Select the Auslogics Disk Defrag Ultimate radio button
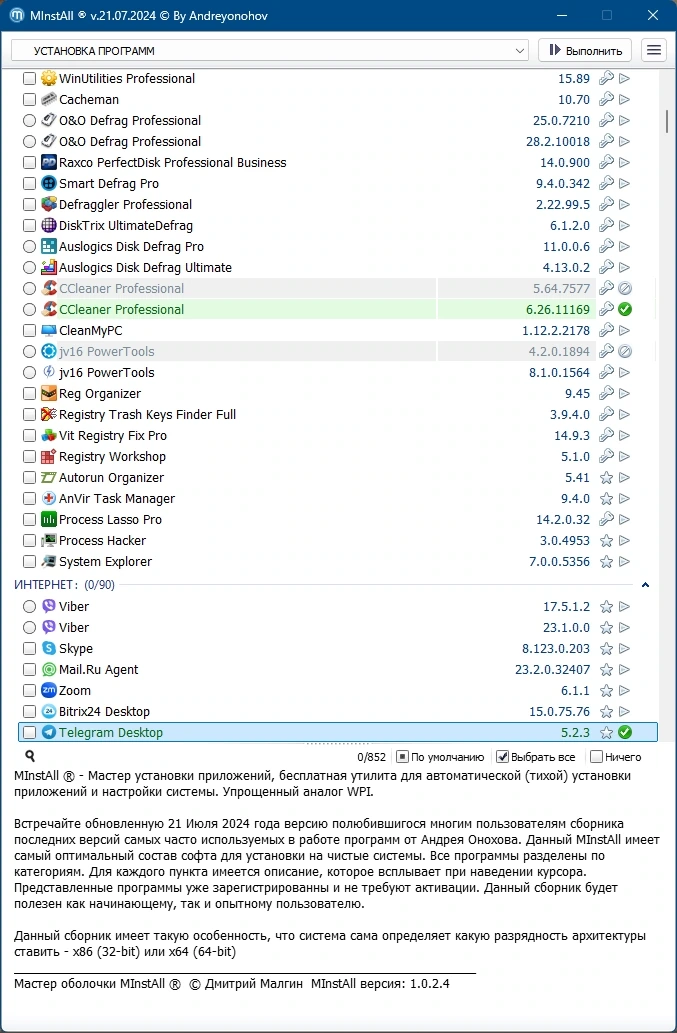Image resolution: width=677 pixels, height=1033 pixels. (30, 267)
